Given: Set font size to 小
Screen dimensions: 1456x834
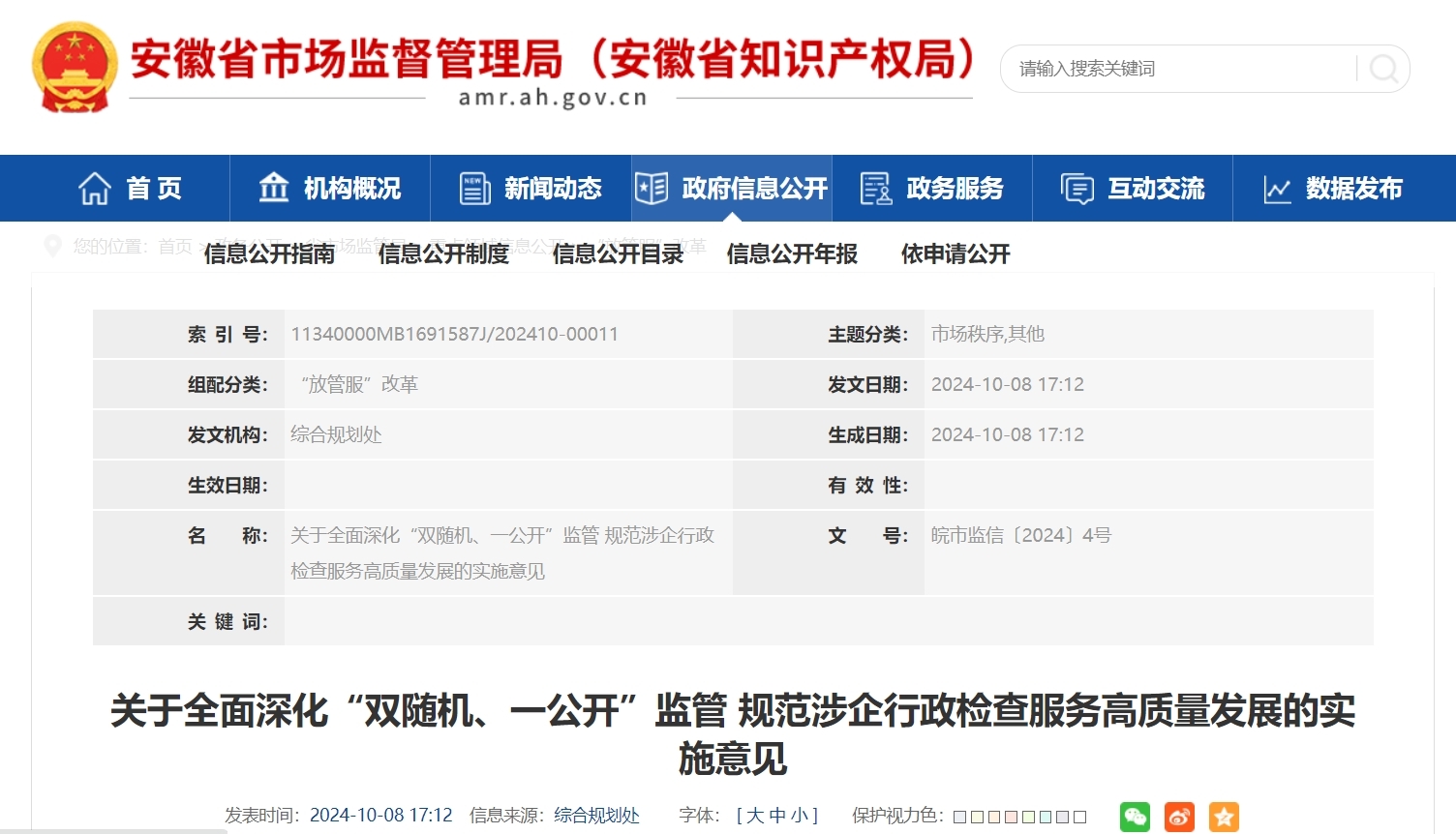Looking at the screenshot, I should (800, 816).
